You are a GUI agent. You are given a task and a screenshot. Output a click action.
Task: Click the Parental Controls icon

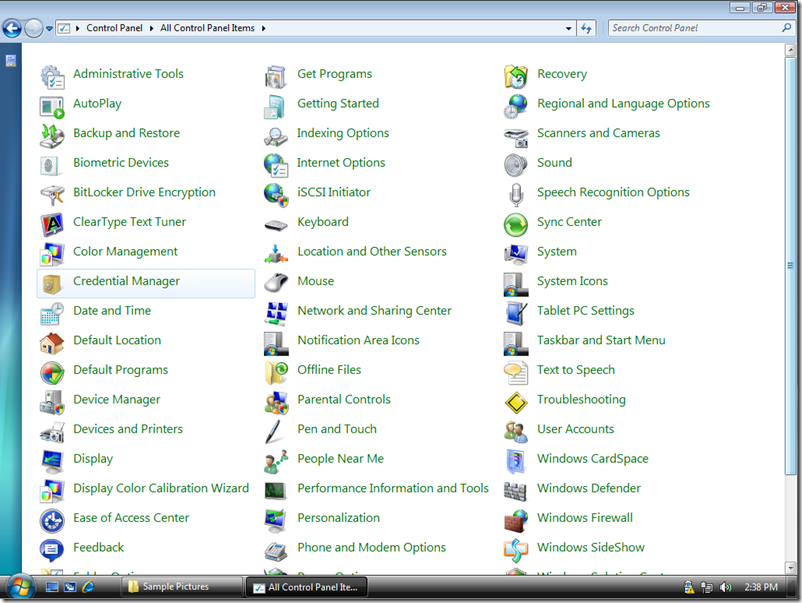pyautogui.click(x=276, y=403)
